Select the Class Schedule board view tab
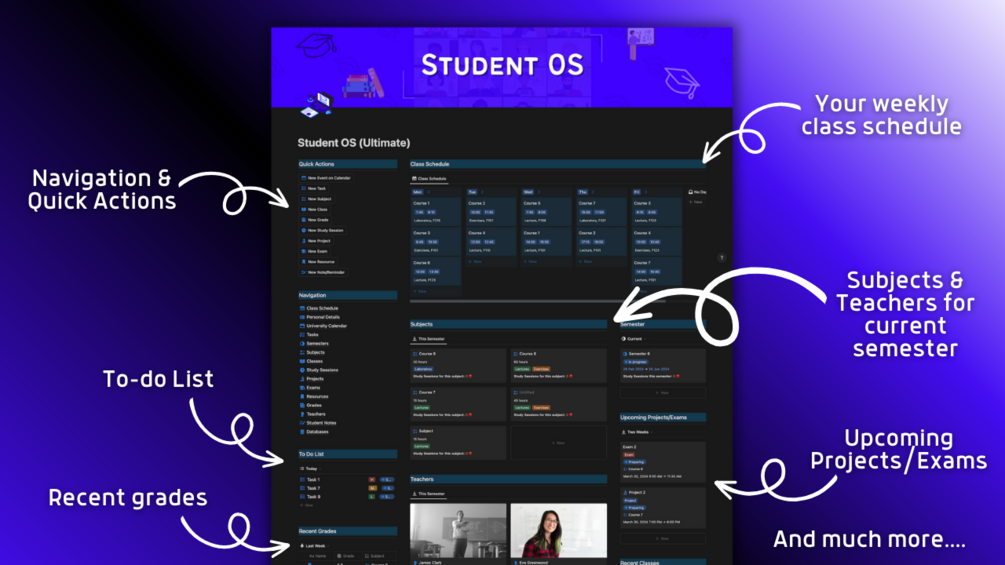Screen dimensions: 1005x565 tap(429, 179)
